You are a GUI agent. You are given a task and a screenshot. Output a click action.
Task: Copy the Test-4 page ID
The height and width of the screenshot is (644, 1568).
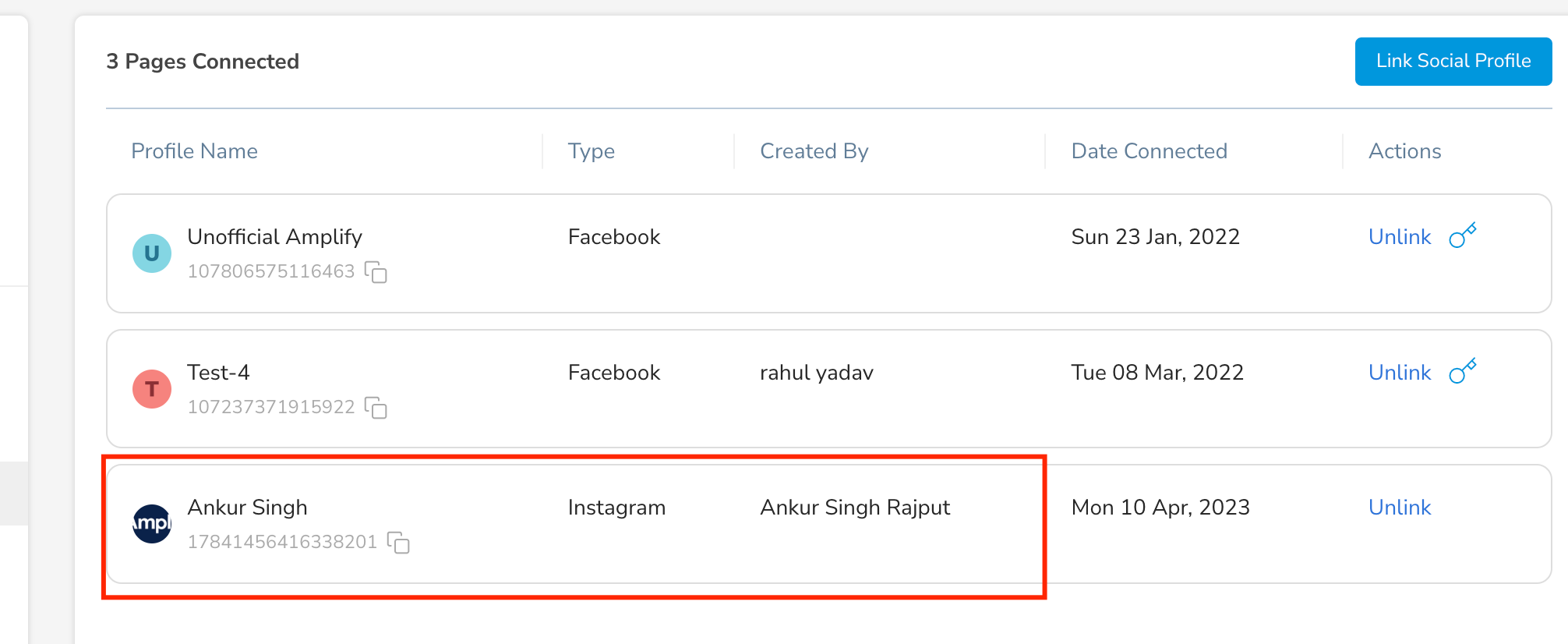click(x=376, y=408)
